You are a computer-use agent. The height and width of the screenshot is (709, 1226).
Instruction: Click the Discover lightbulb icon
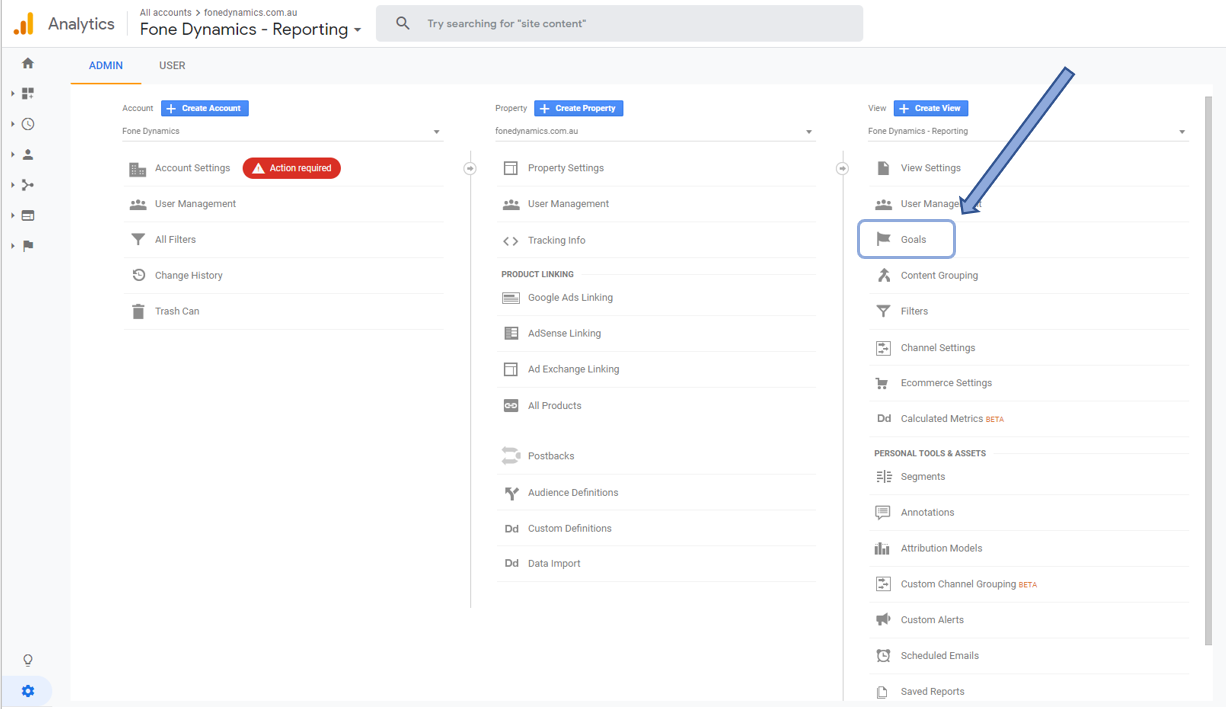point(28,660)
